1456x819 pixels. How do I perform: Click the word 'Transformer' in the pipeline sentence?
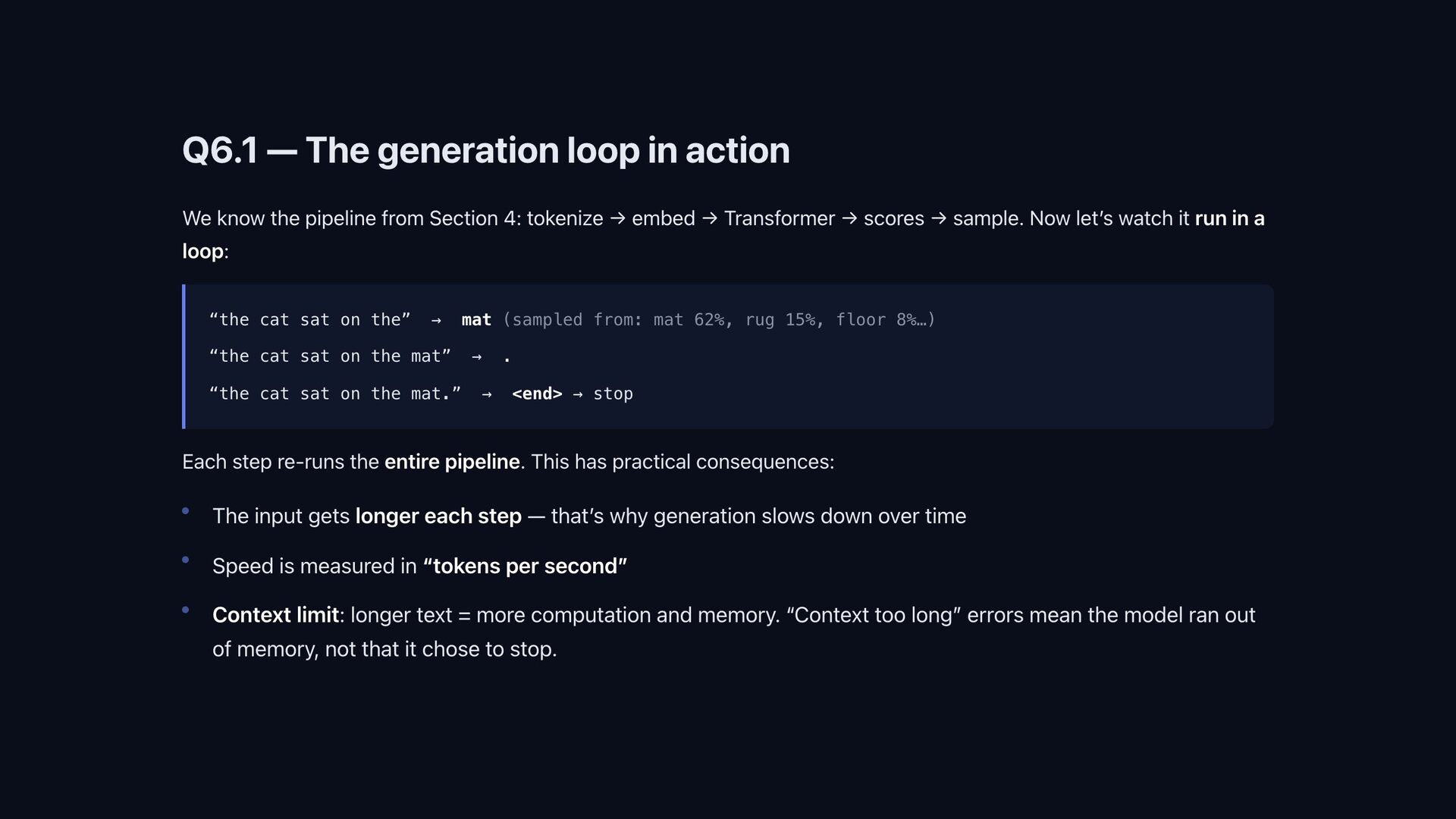[779, 218]
